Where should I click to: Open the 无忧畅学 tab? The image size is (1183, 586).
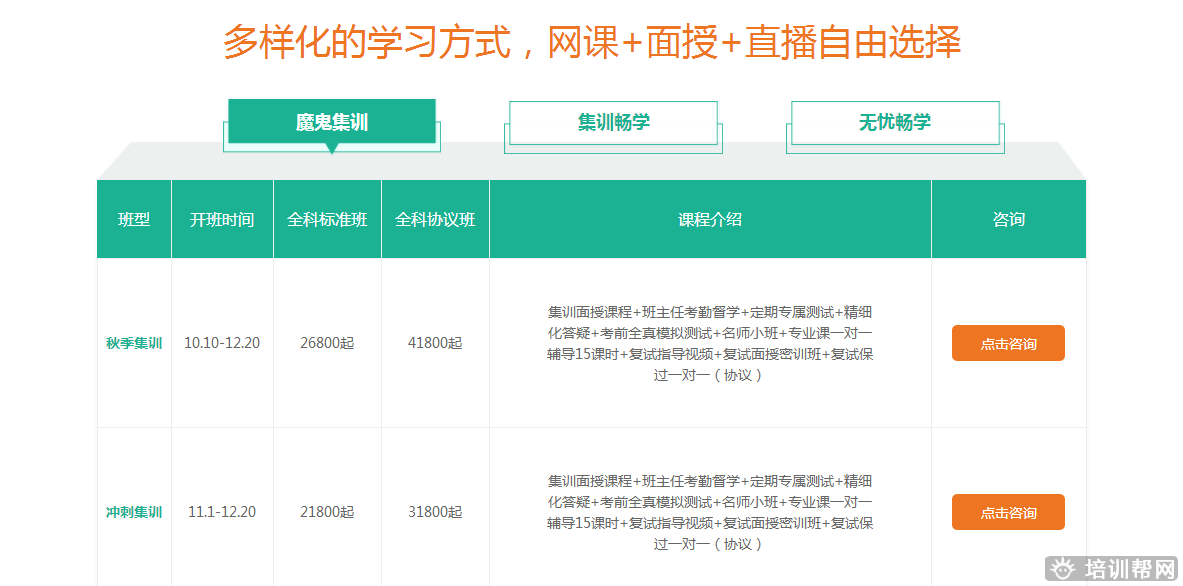pyautogui.click(x=894, y=122)
